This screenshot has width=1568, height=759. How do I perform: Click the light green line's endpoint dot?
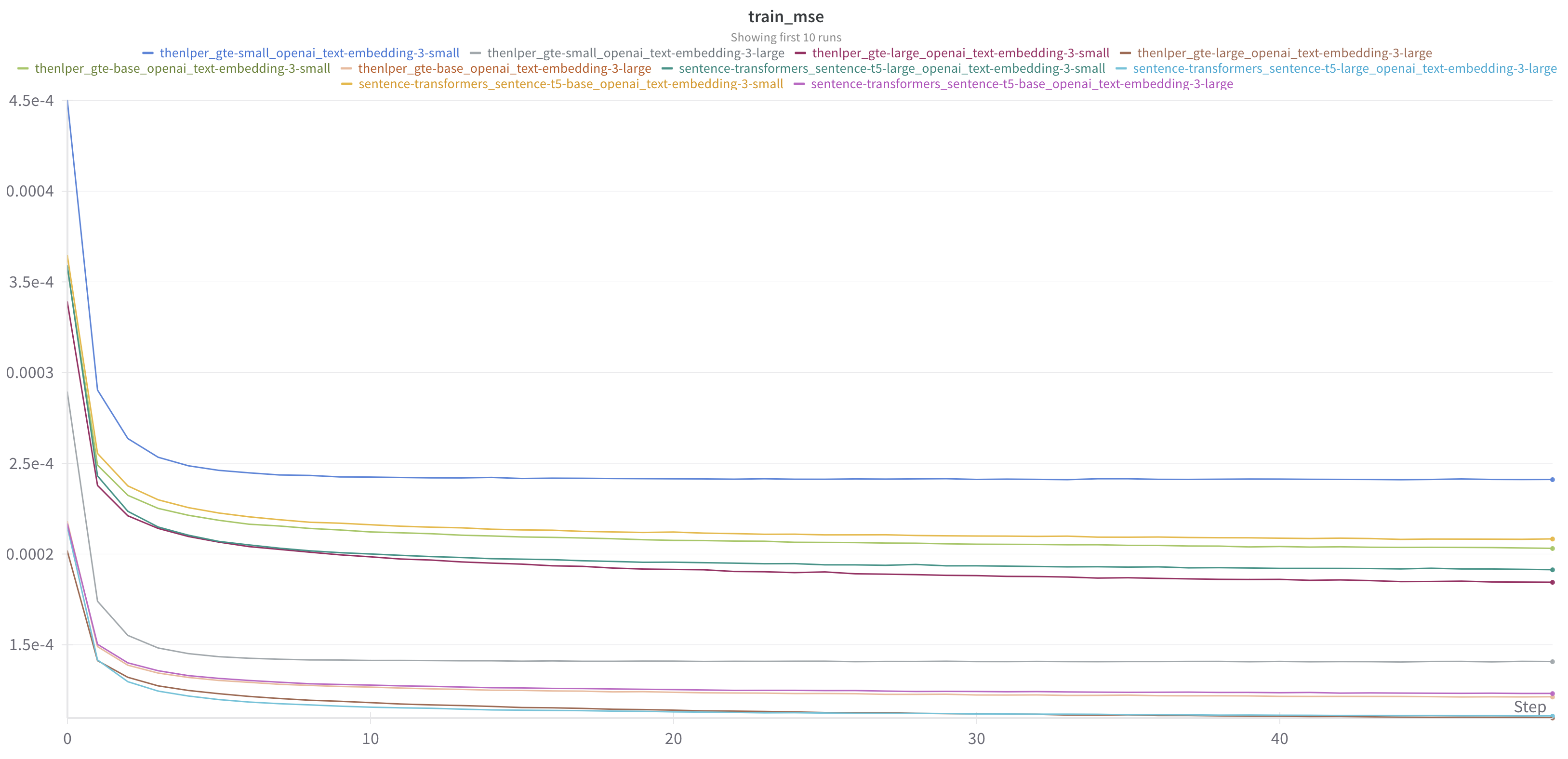tap(1552, 549)
